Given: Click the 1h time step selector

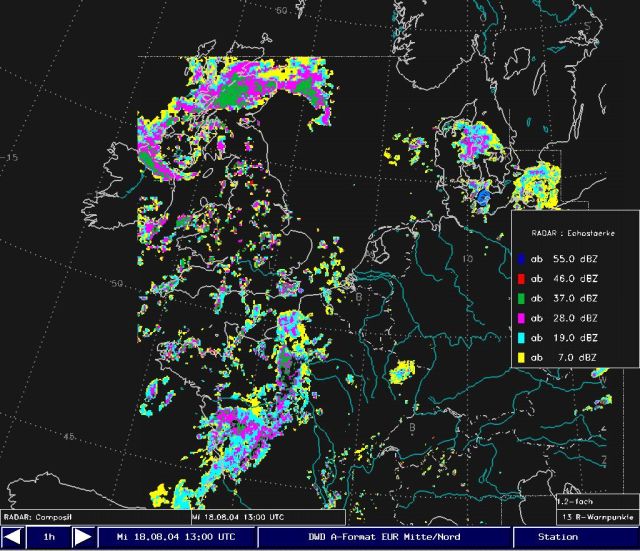Looking at the screenshot, I should [48, 538].
